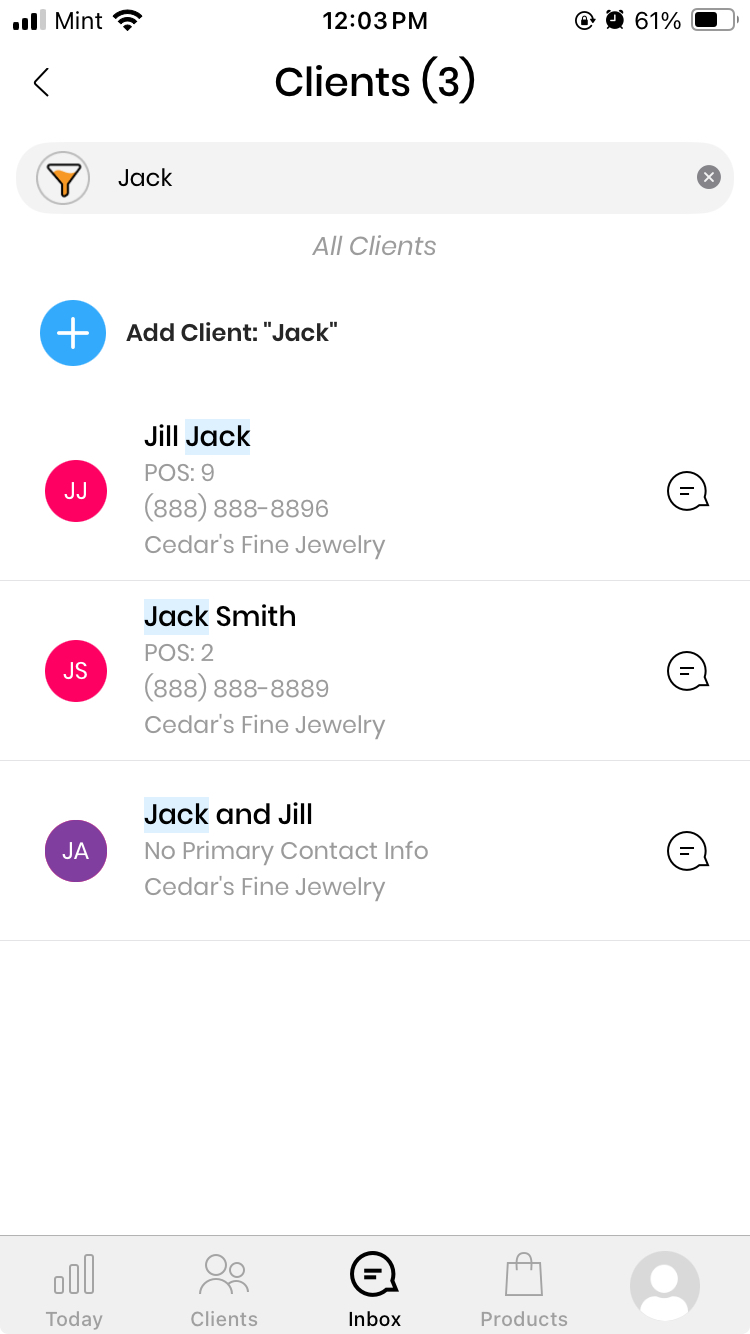The height and width of the screenshot is (1334, 750).
Task: Tap the JS avatar circle
Action: pyautogui.click(x=76, y=671)
